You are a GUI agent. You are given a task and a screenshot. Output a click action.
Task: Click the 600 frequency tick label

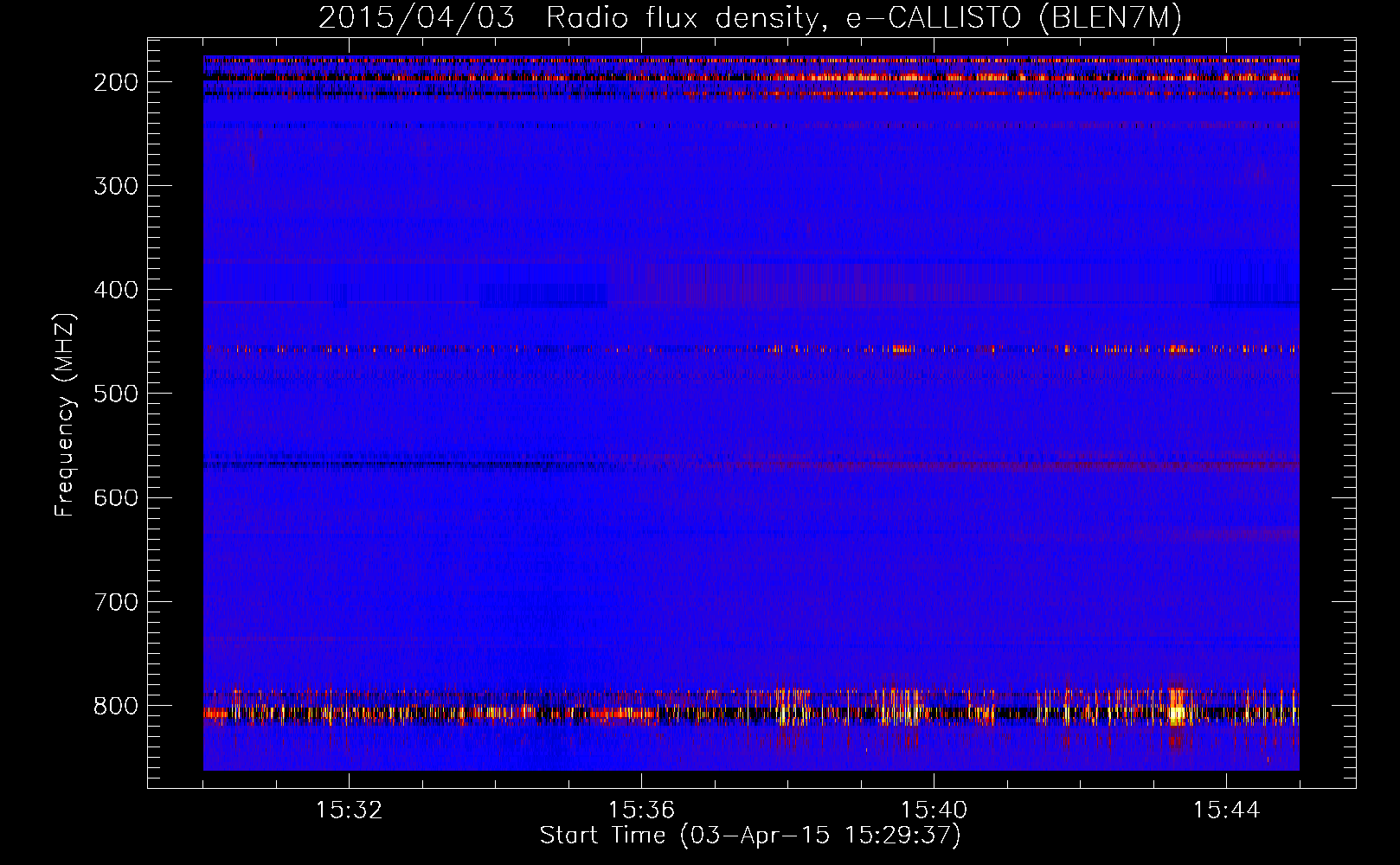point(116,497)
